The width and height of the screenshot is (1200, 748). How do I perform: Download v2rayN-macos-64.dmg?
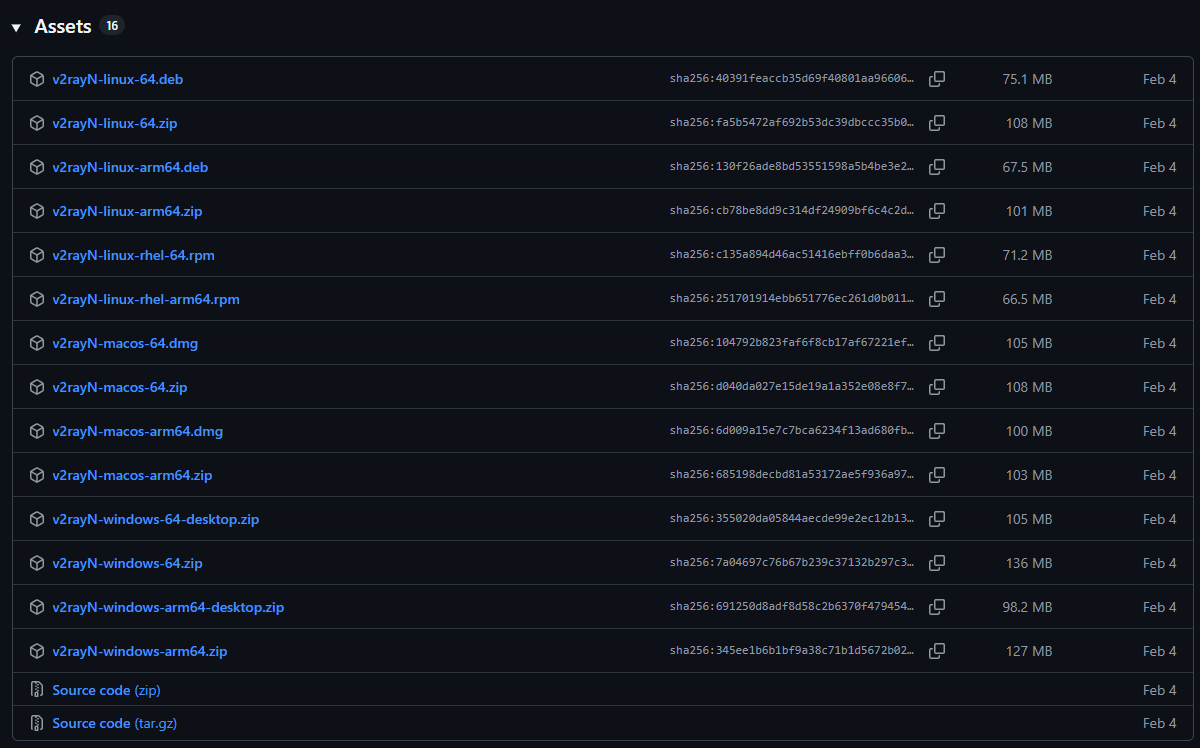pos(125,343)
